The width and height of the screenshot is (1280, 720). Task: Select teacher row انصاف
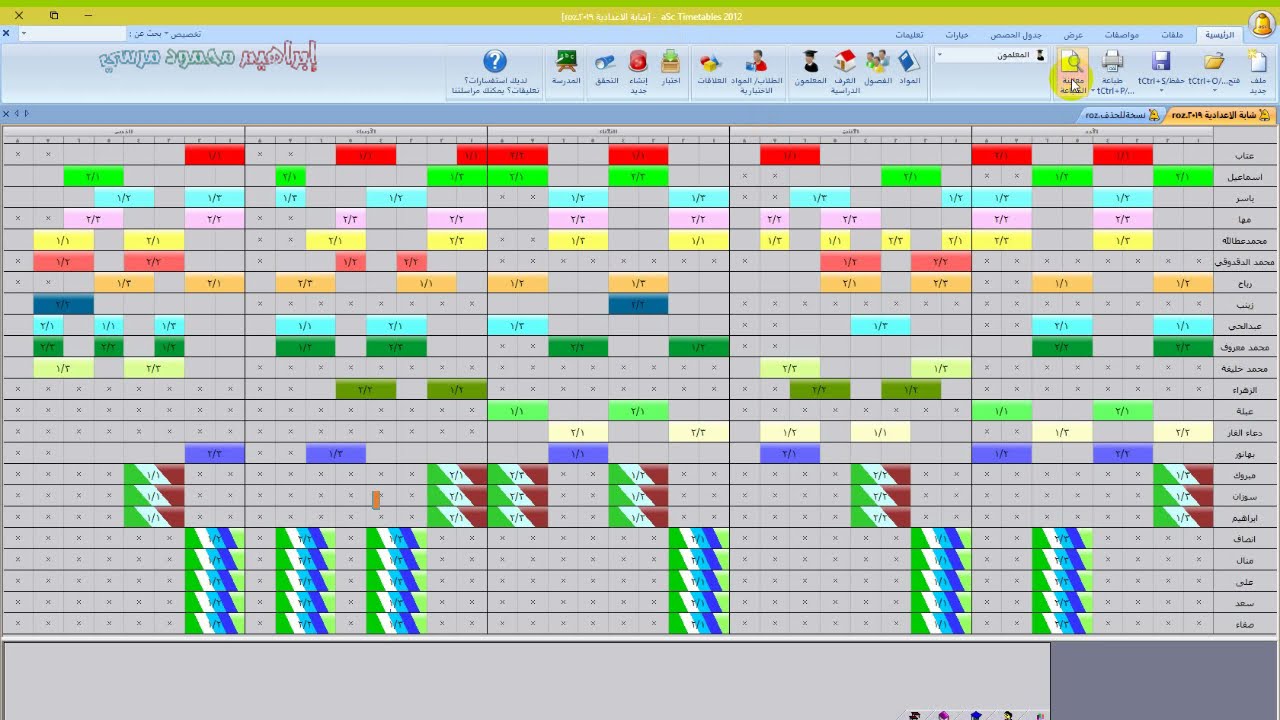pyautogui.click(x=1244, y=539)
